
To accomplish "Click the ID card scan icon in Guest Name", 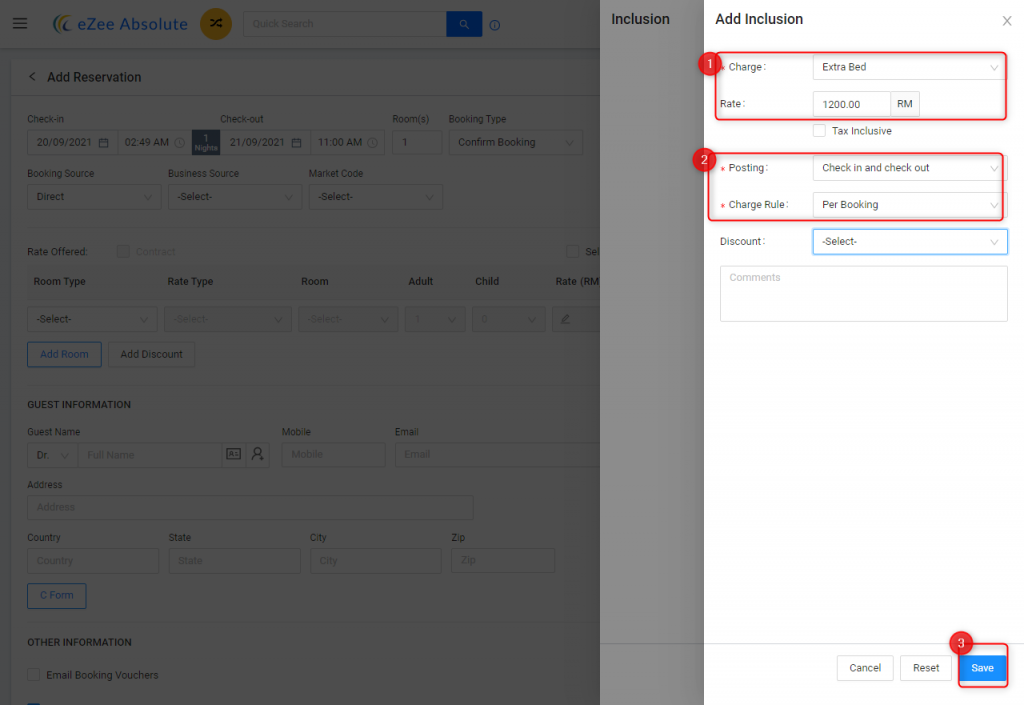I will coord(234,454).
